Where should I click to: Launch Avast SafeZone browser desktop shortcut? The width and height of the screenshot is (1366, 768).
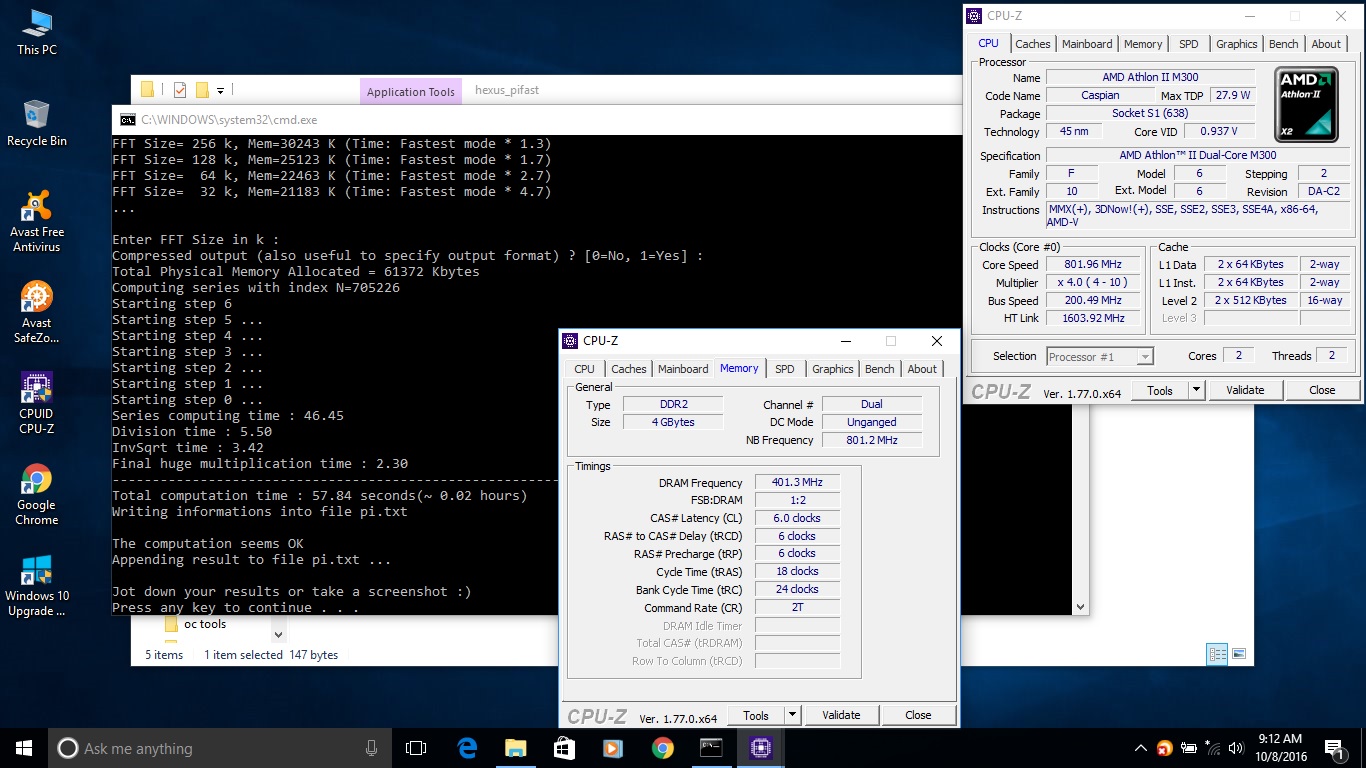[37, 313]
